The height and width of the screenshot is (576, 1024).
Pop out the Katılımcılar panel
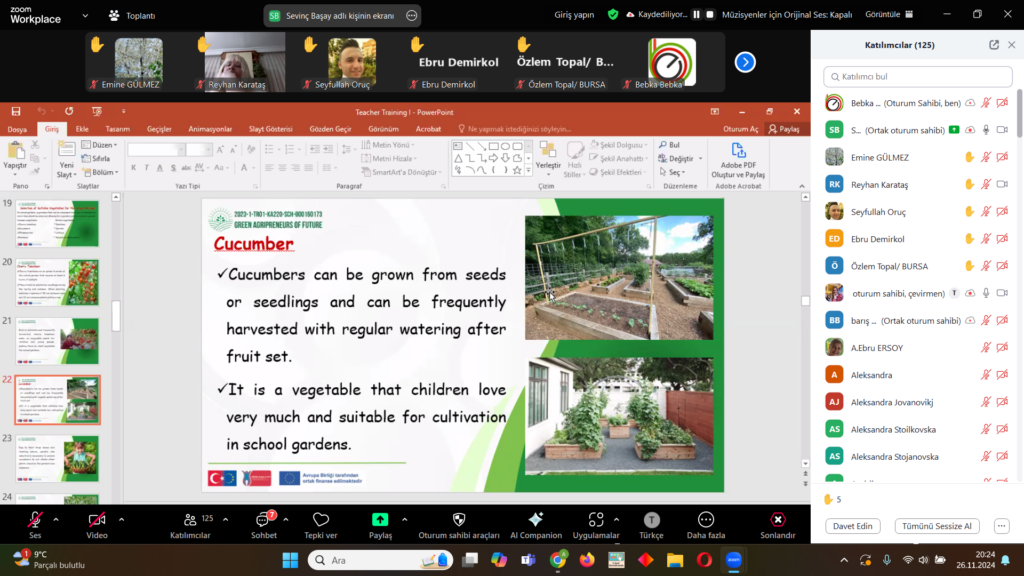coord(994,45)
